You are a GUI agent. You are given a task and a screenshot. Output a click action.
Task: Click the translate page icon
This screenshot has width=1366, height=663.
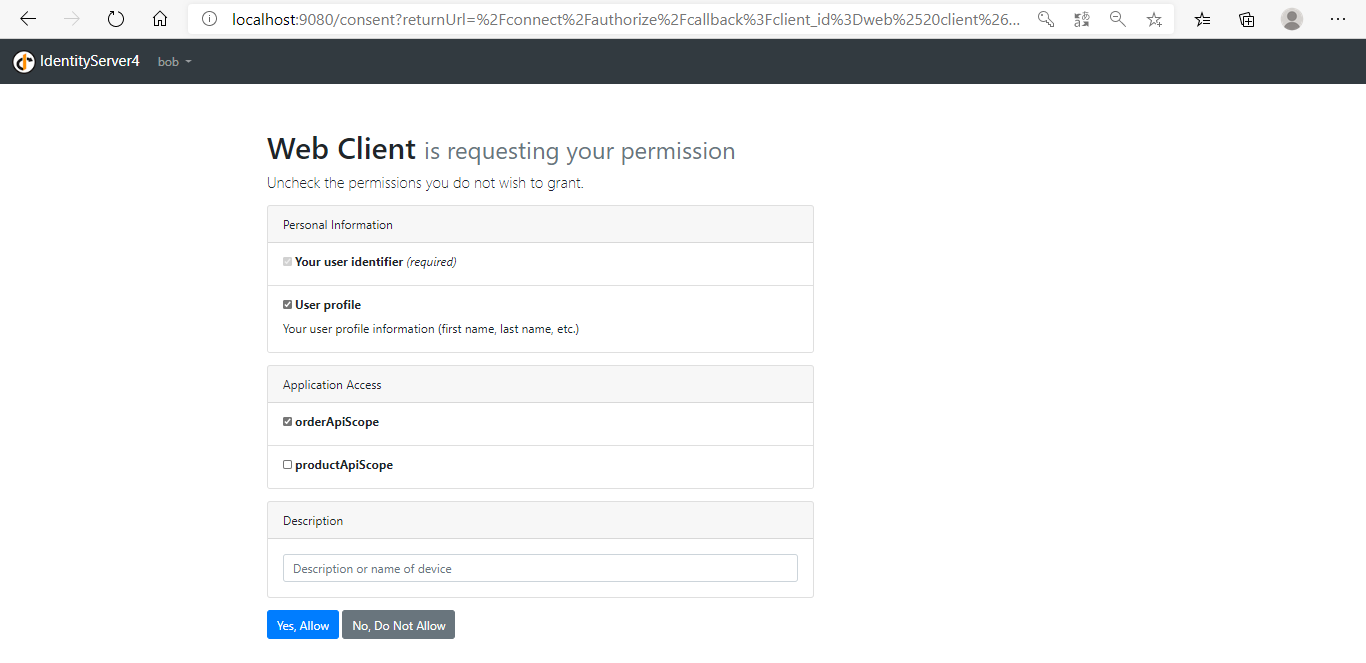[1082, 19]
